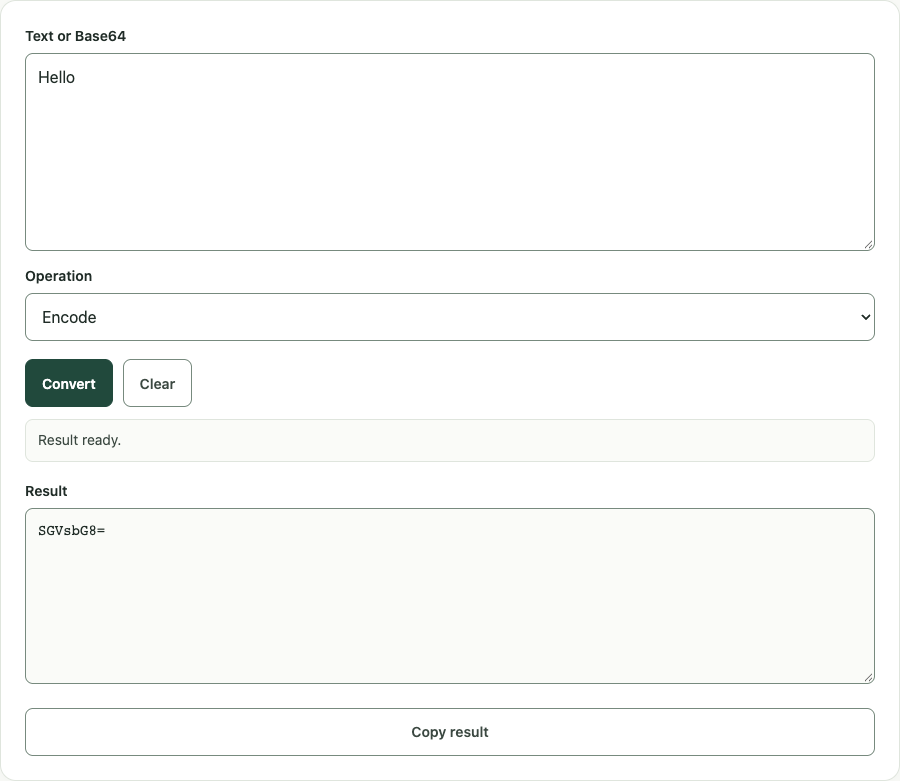
Task: Click the 'Operation' label
Action: (x=59, y=276)
